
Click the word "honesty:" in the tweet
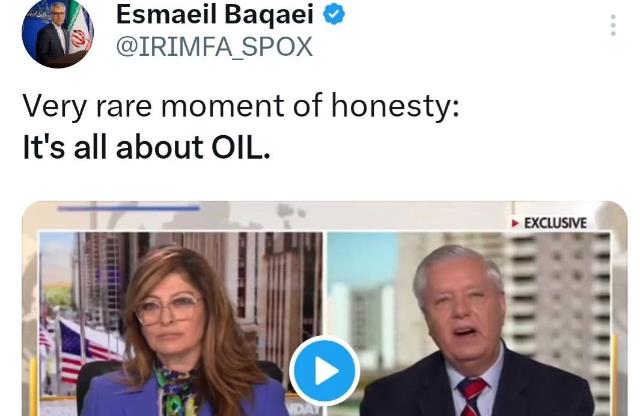click(x=395, y=106)
